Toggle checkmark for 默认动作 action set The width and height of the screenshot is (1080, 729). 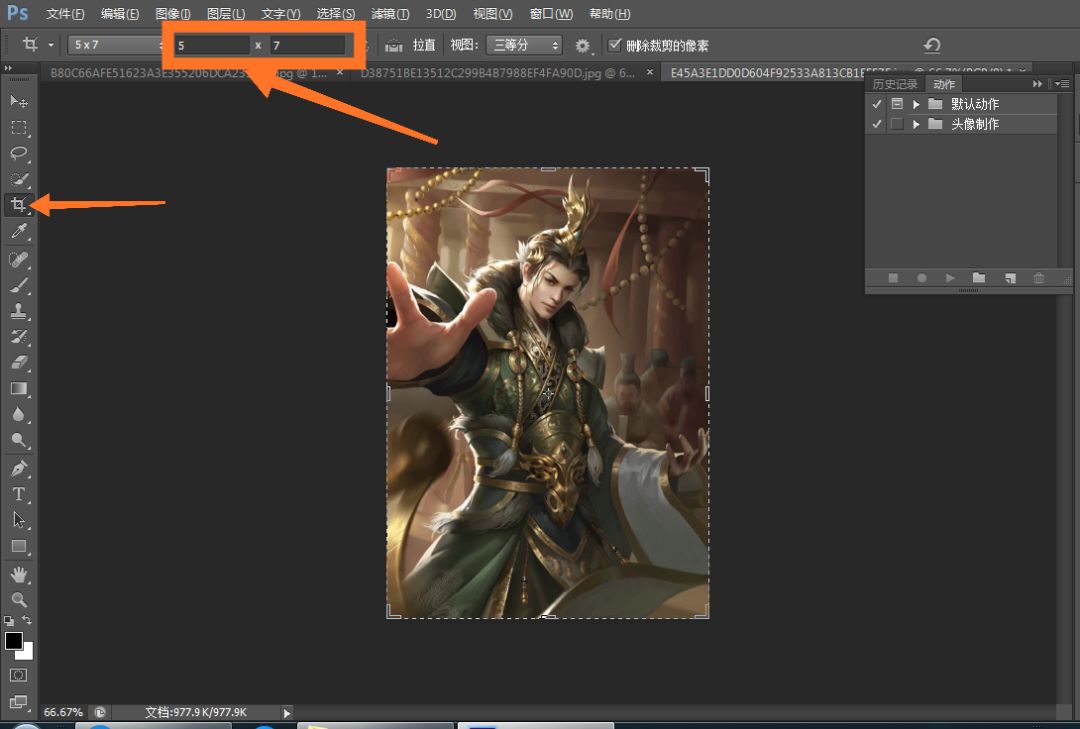pyautogui.click(x=877, y=104)
